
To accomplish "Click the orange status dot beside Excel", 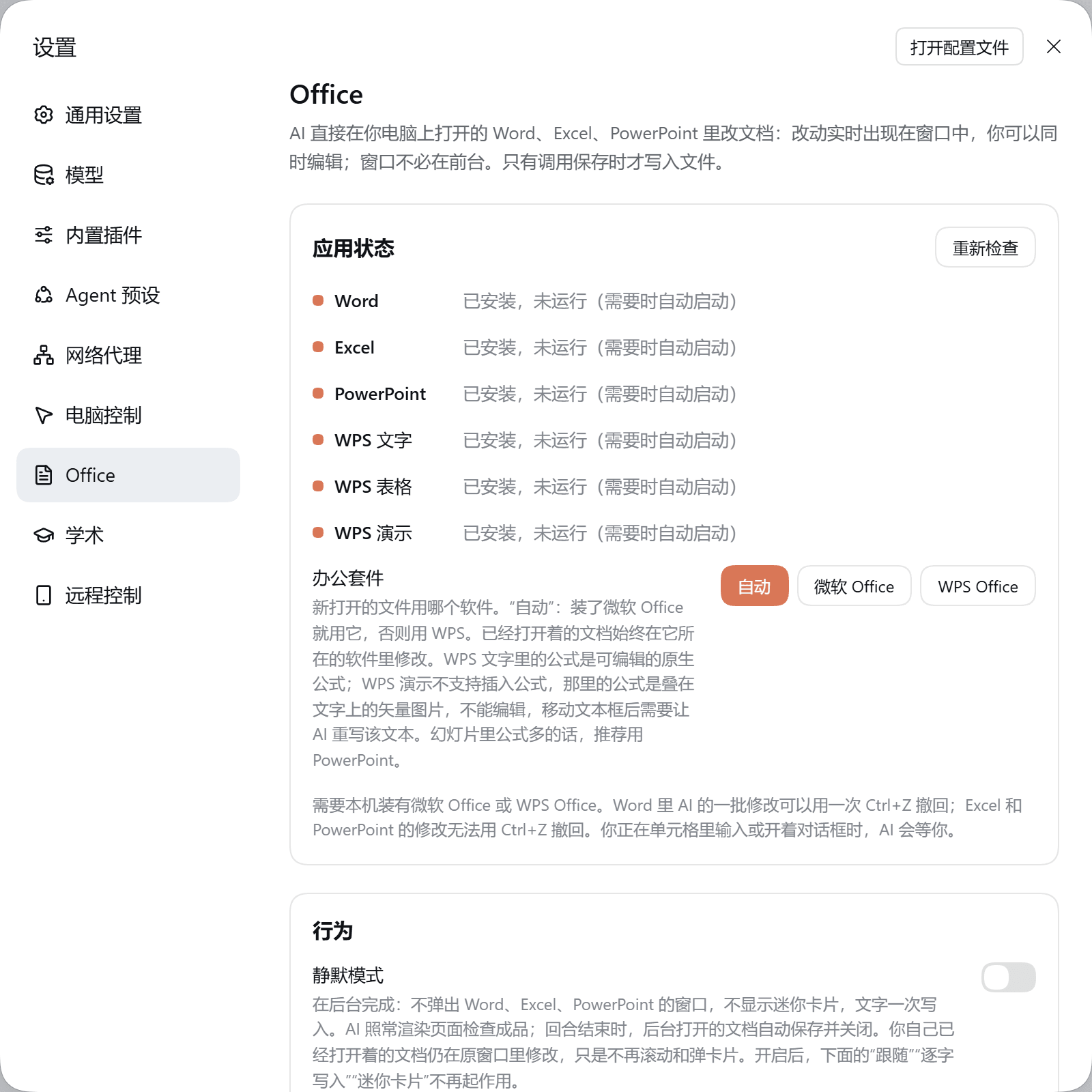I will coord(318,347).
